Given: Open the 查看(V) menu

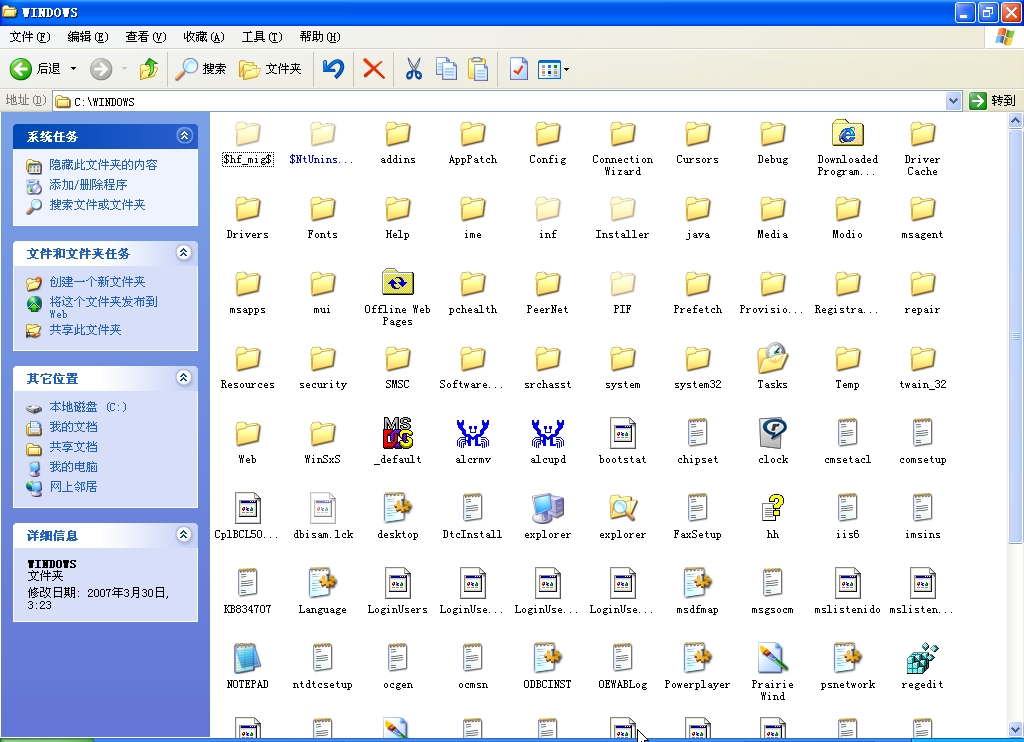Looking at the screenshot, I should pyautogui.click(x=145, y=37).
